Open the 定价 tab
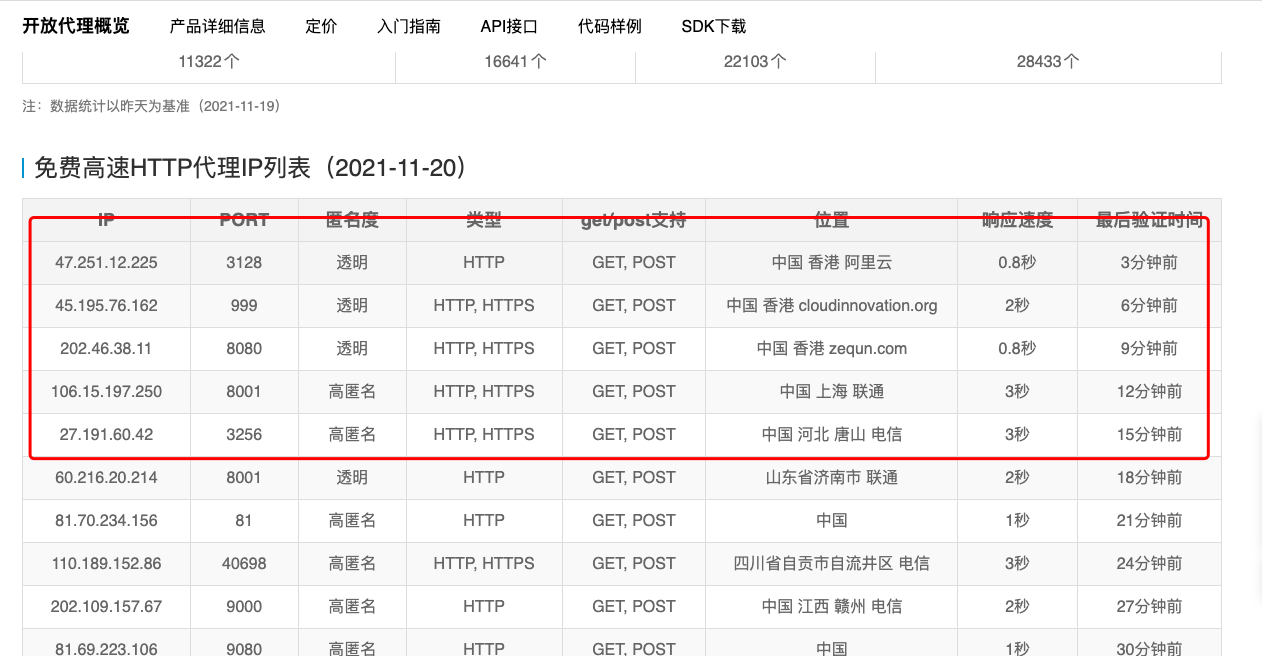This screenshot has height=656, width=1262. click(x=322, y=27)
